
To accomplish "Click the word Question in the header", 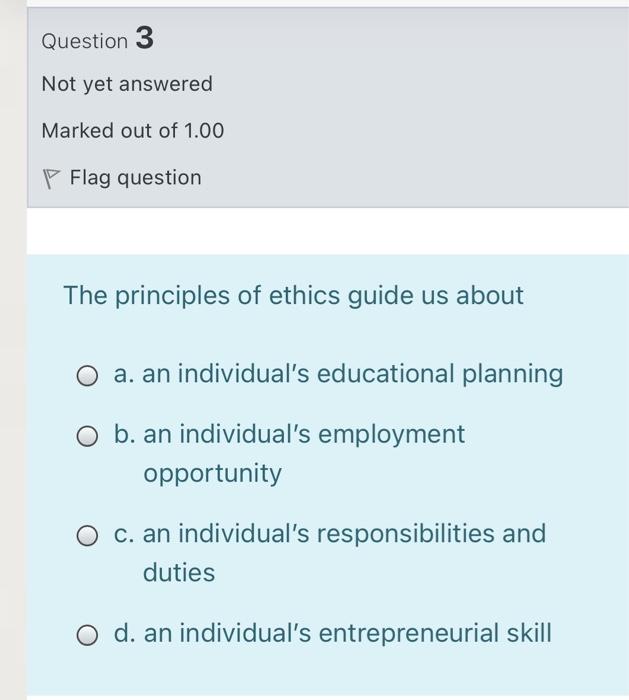I will [85, 41].
